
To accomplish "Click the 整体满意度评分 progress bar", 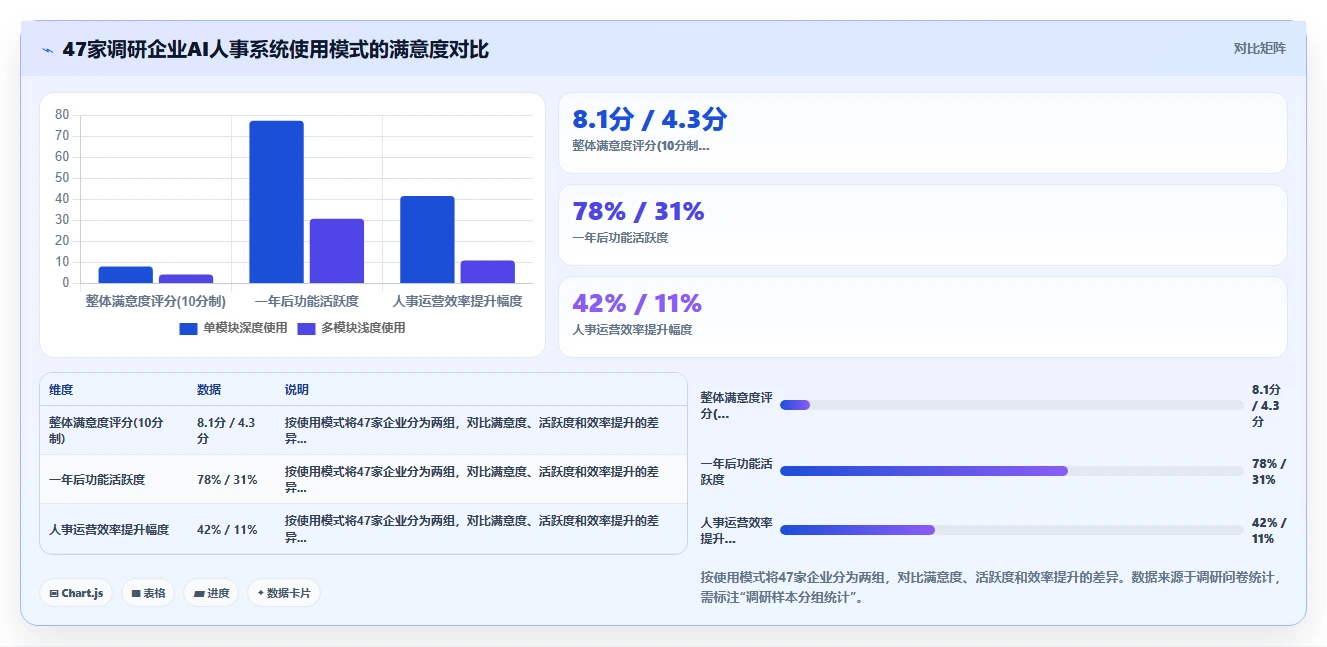I will pos(1011,405).
